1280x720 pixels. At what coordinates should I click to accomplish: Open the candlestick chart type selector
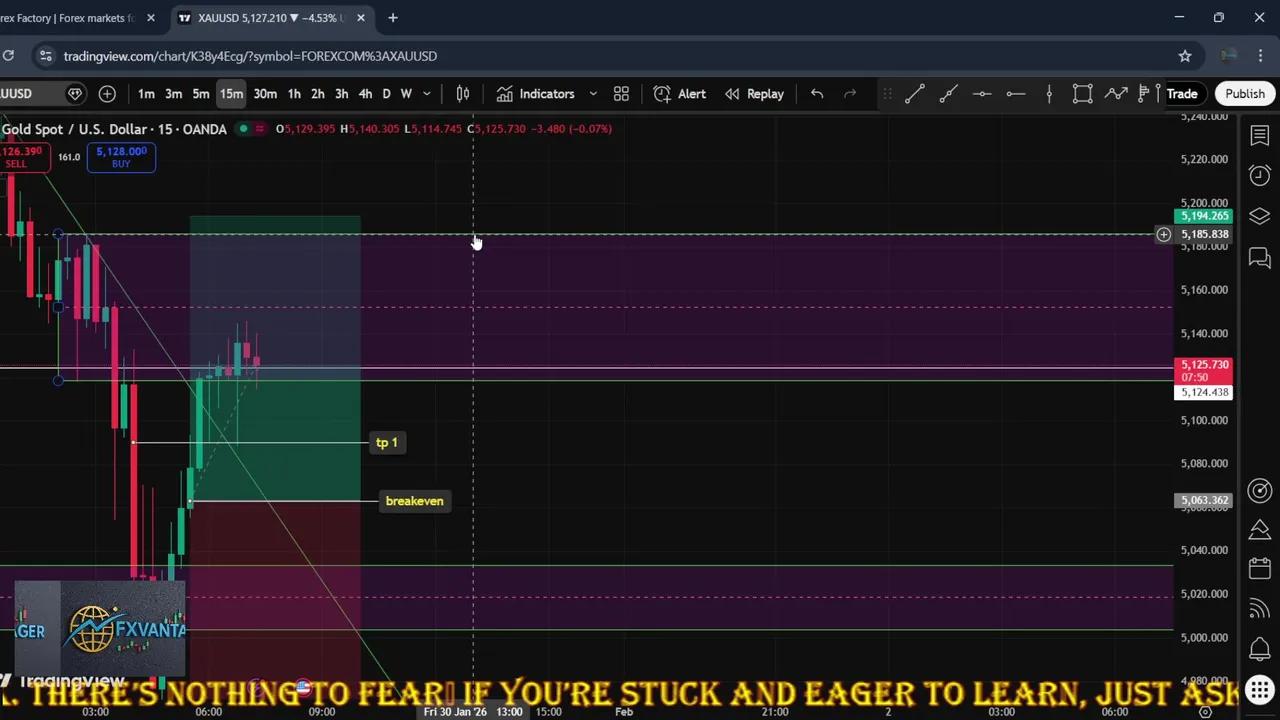[462, 94]
